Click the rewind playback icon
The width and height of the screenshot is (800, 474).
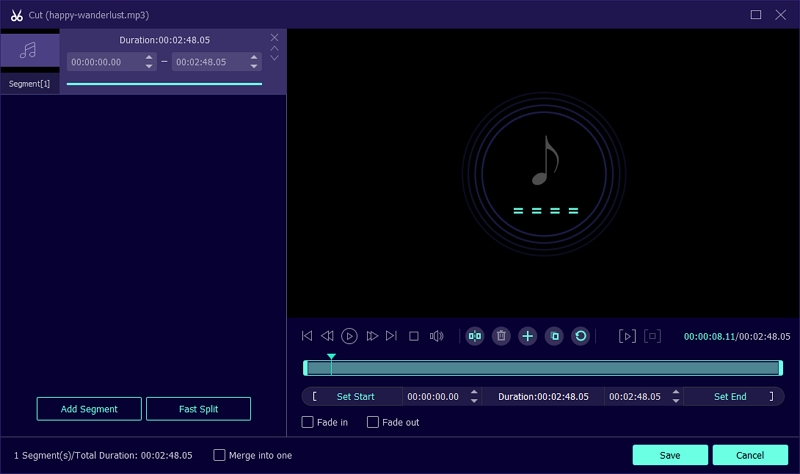[x=327, y=336]
